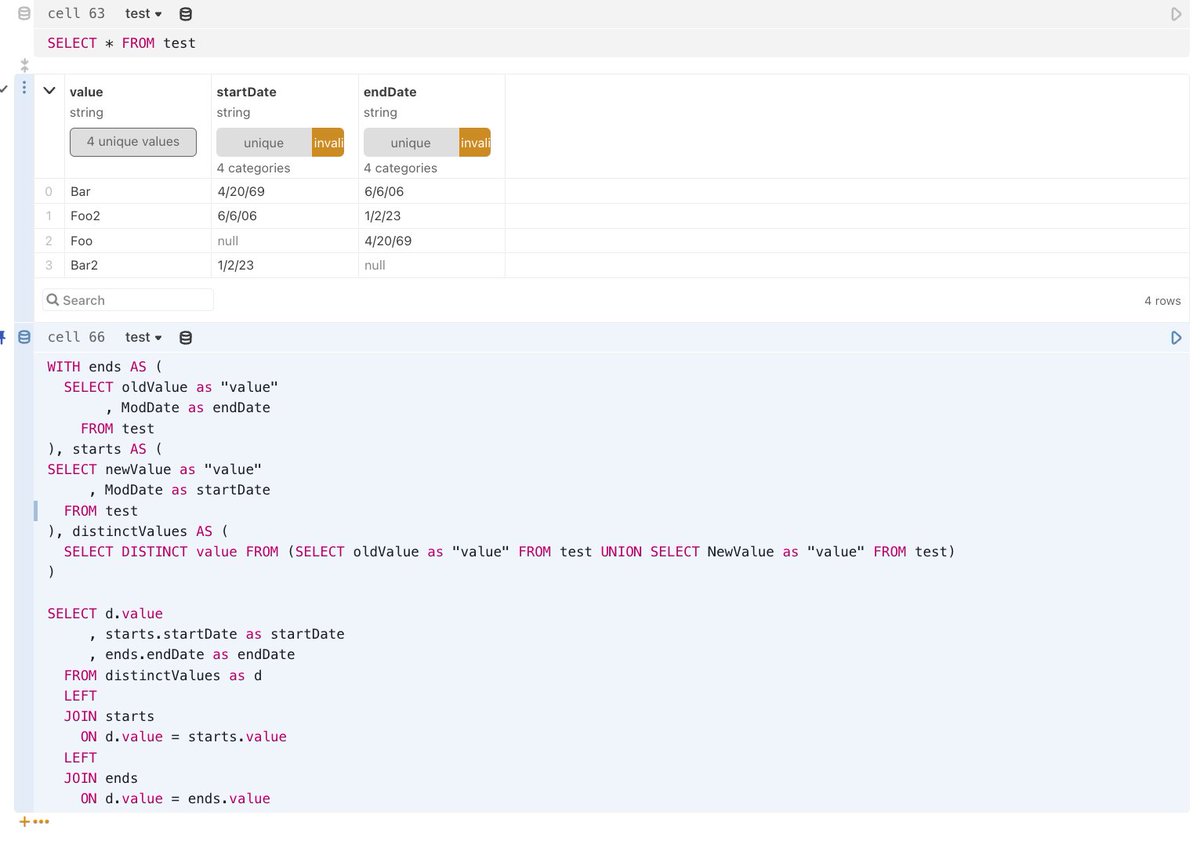Select the value column header
1200x844 pixels.
click(86, 92)
